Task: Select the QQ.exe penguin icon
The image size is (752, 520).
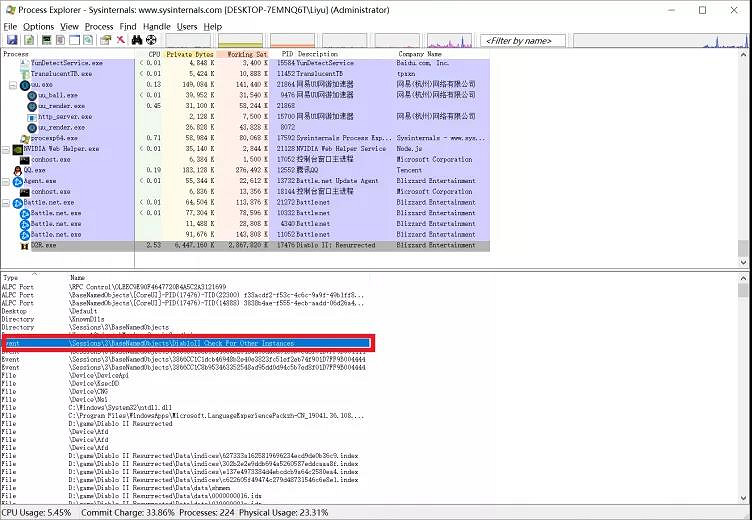Action: click(x=17, y=170)
